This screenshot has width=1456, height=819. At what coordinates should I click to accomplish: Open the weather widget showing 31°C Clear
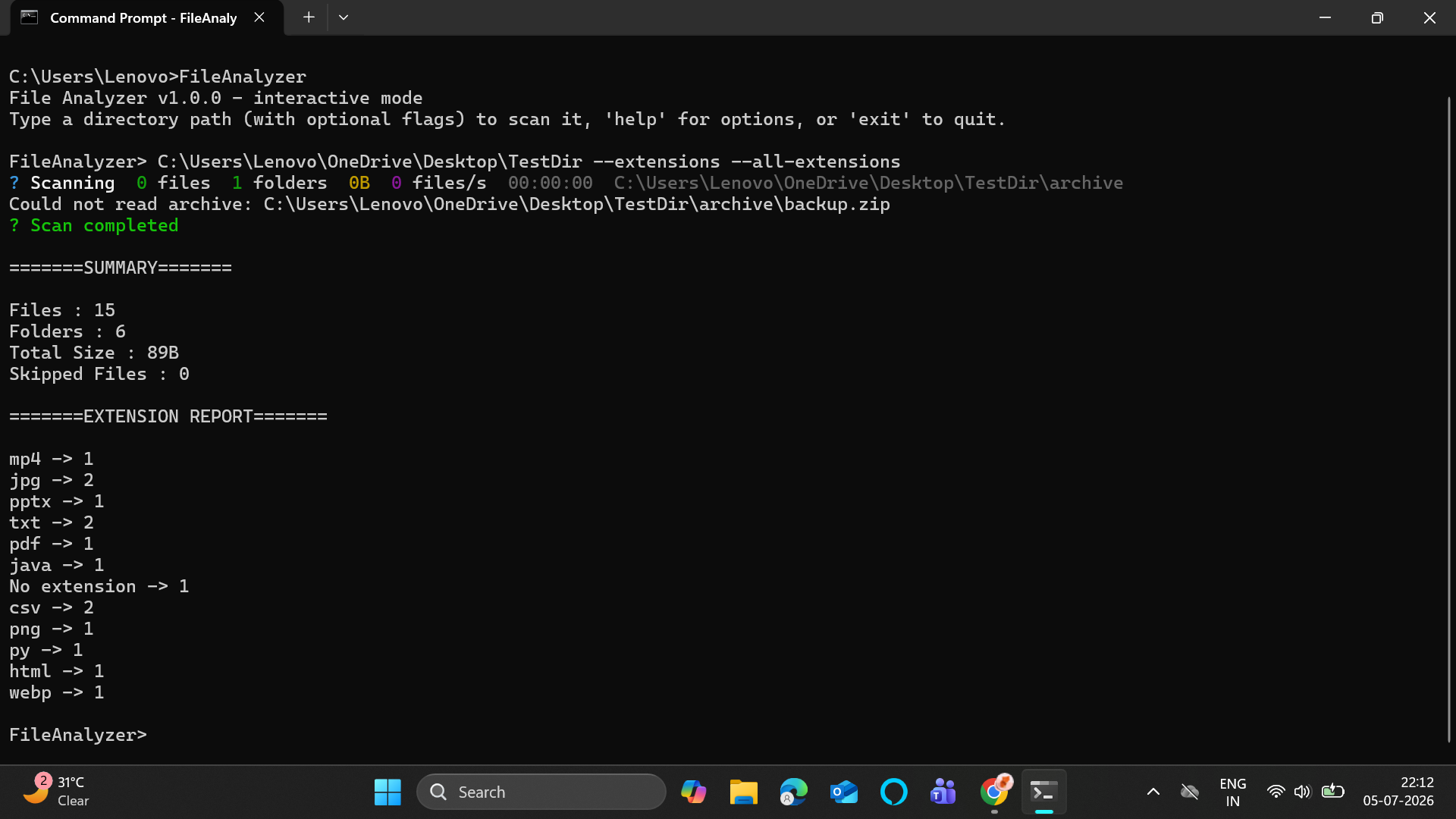56,792
